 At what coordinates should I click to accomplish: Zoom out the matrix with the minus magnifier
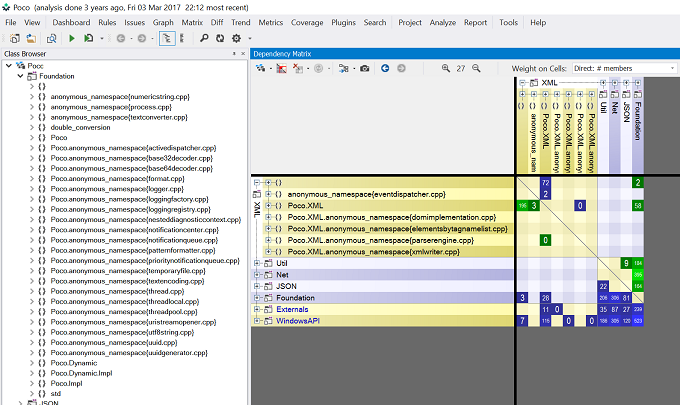pos(476,69)
